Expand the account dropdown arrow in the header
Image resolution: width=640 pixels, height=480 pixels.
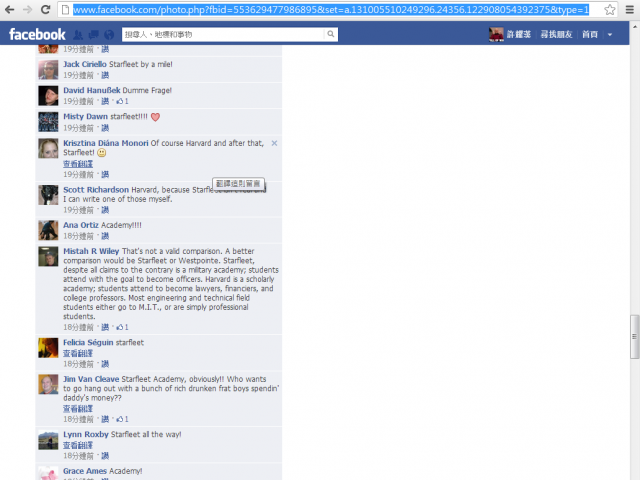point(610,35)
